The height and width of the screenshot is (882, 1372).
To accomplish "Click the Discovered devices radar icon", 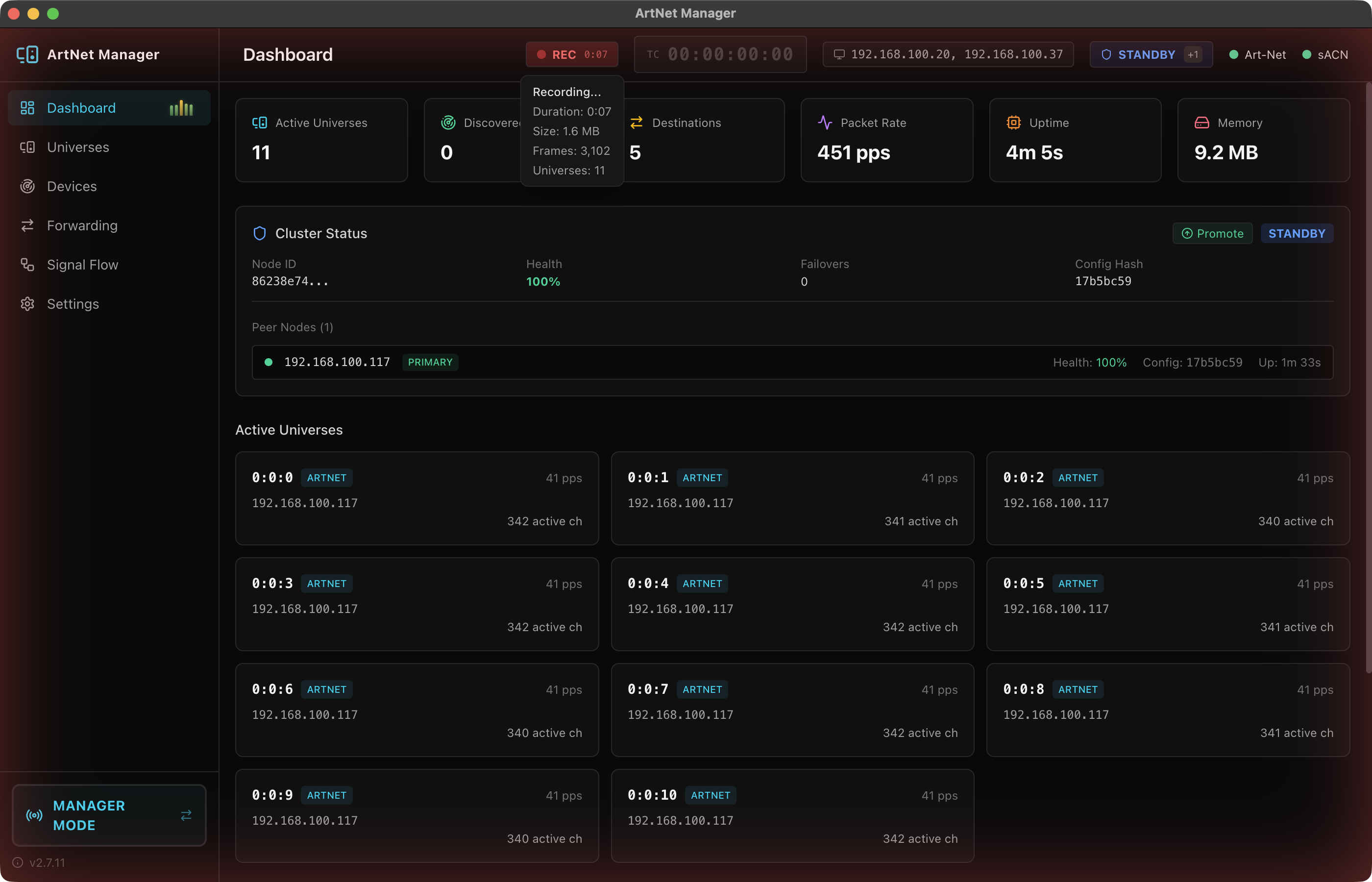I will tap(448, 122).
